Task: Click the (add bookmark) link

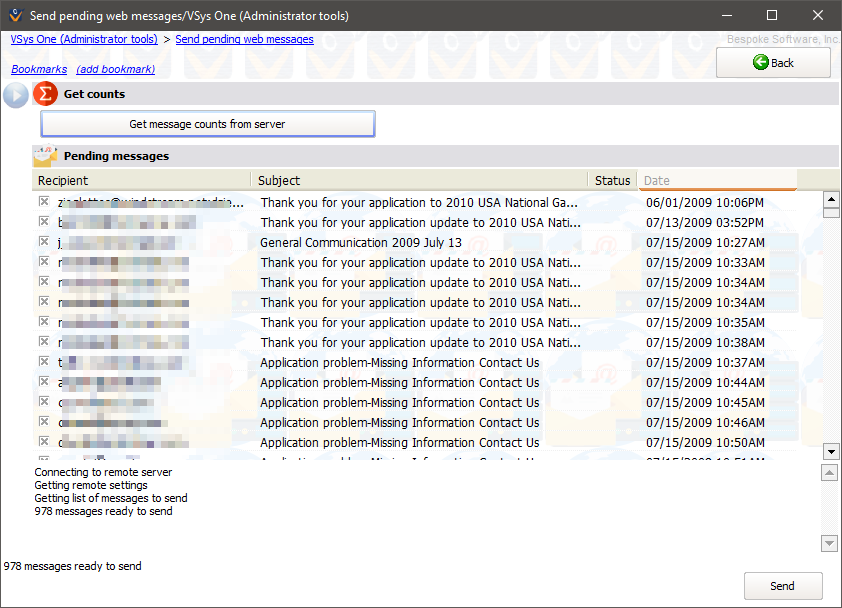Action: [x=115, y=69]
